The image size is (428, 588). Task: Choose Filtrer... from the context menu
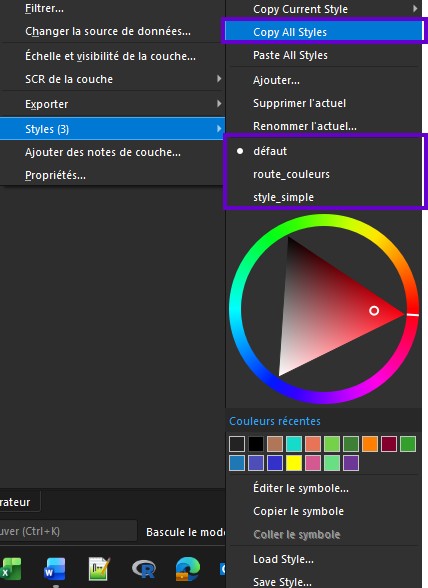coord(113,8)
